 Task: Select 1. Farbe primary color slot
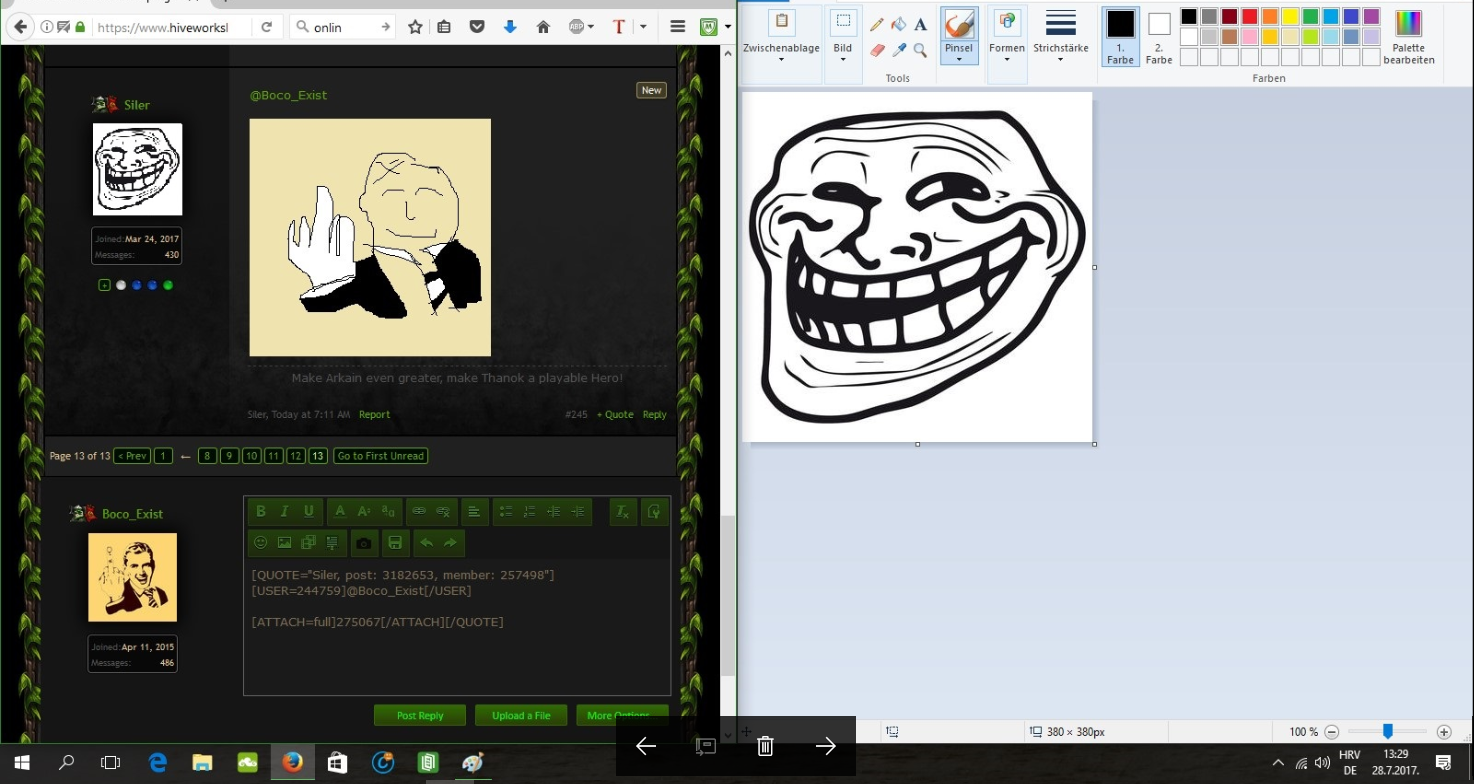pos(1120,36)
